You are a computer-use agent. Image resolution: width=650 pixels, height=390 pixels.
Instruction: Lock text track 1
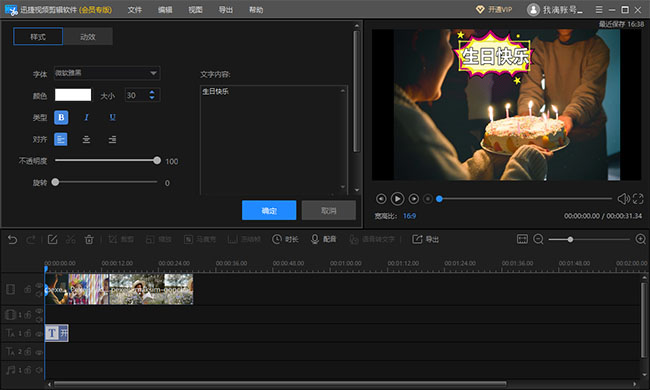coord(28,333)
